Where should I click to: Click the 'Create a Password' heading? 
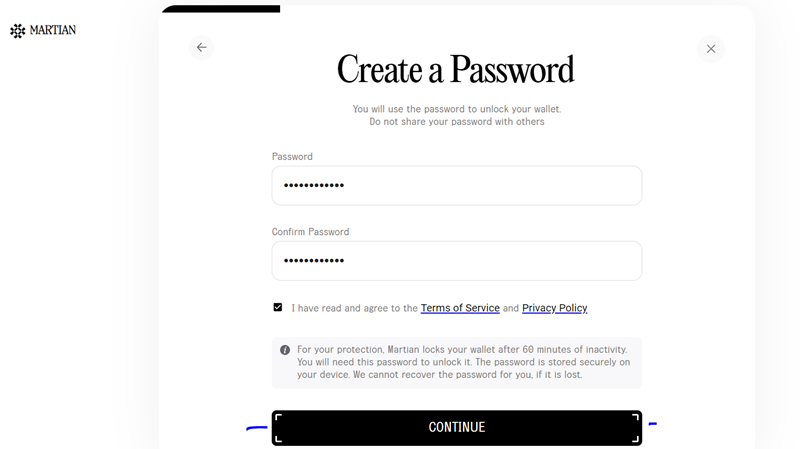[456, 69]
